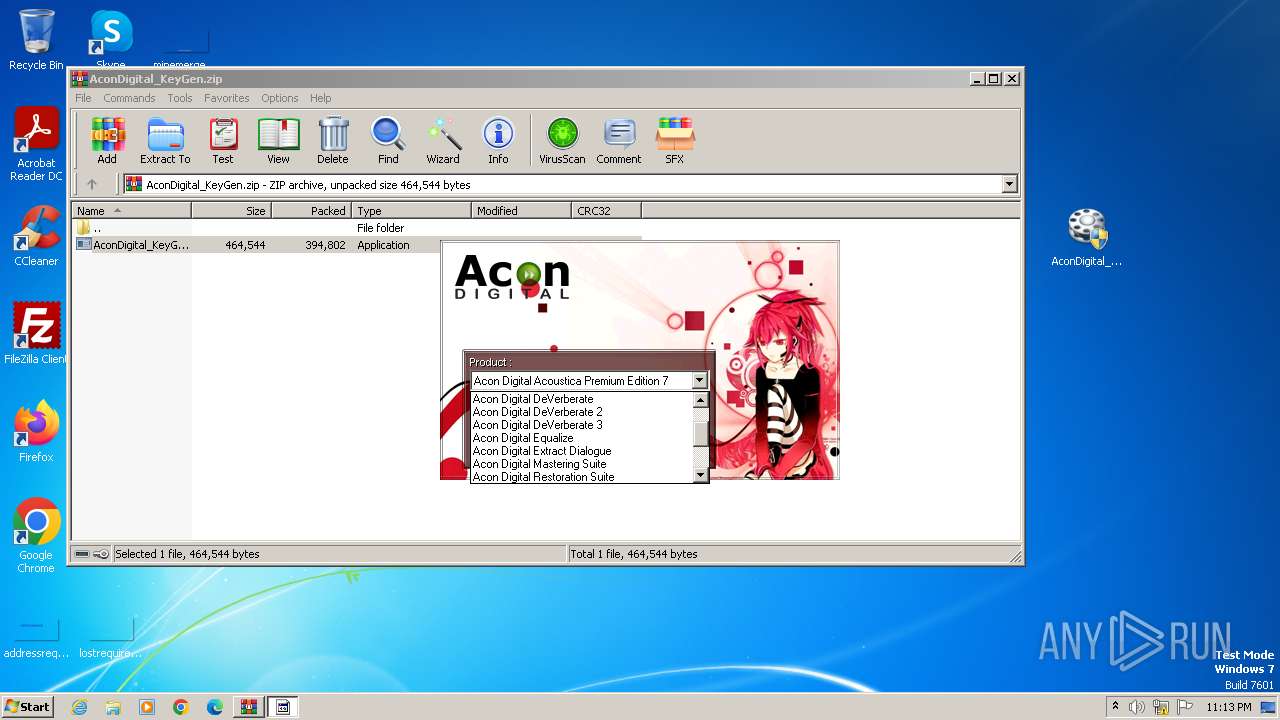The width and height of the screenshot is (1280, 720).
Task: Click the Test archive toolbar icon
Action: tap(223, 141)
